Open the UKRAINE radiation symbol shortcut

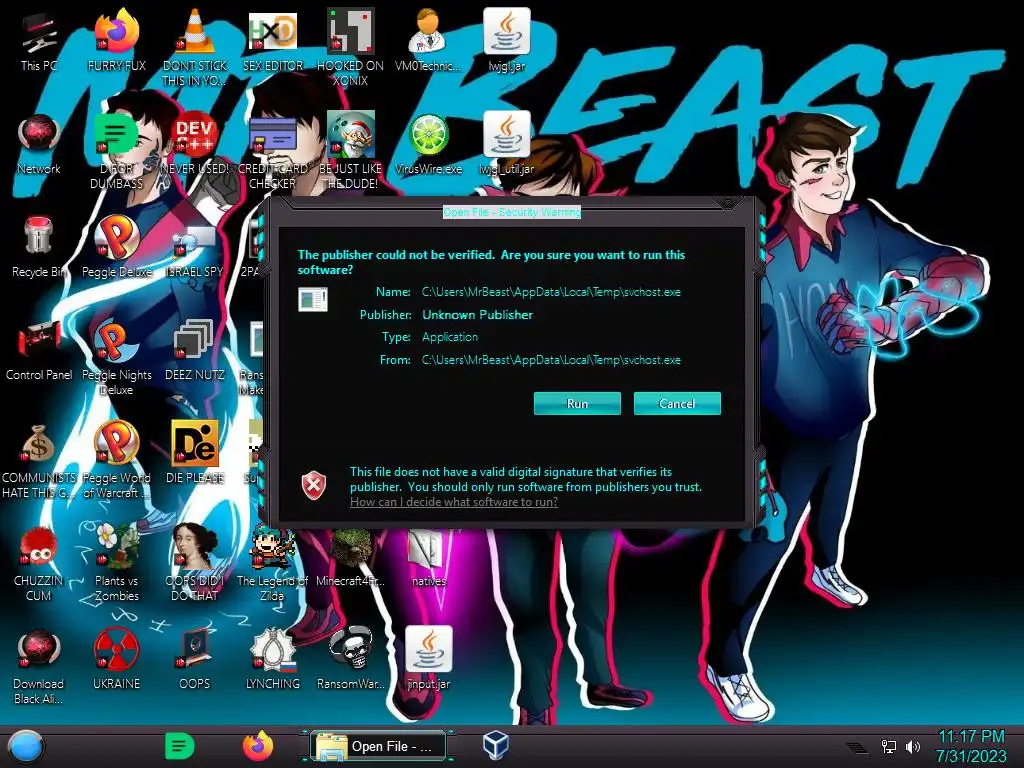pos(116,660)
